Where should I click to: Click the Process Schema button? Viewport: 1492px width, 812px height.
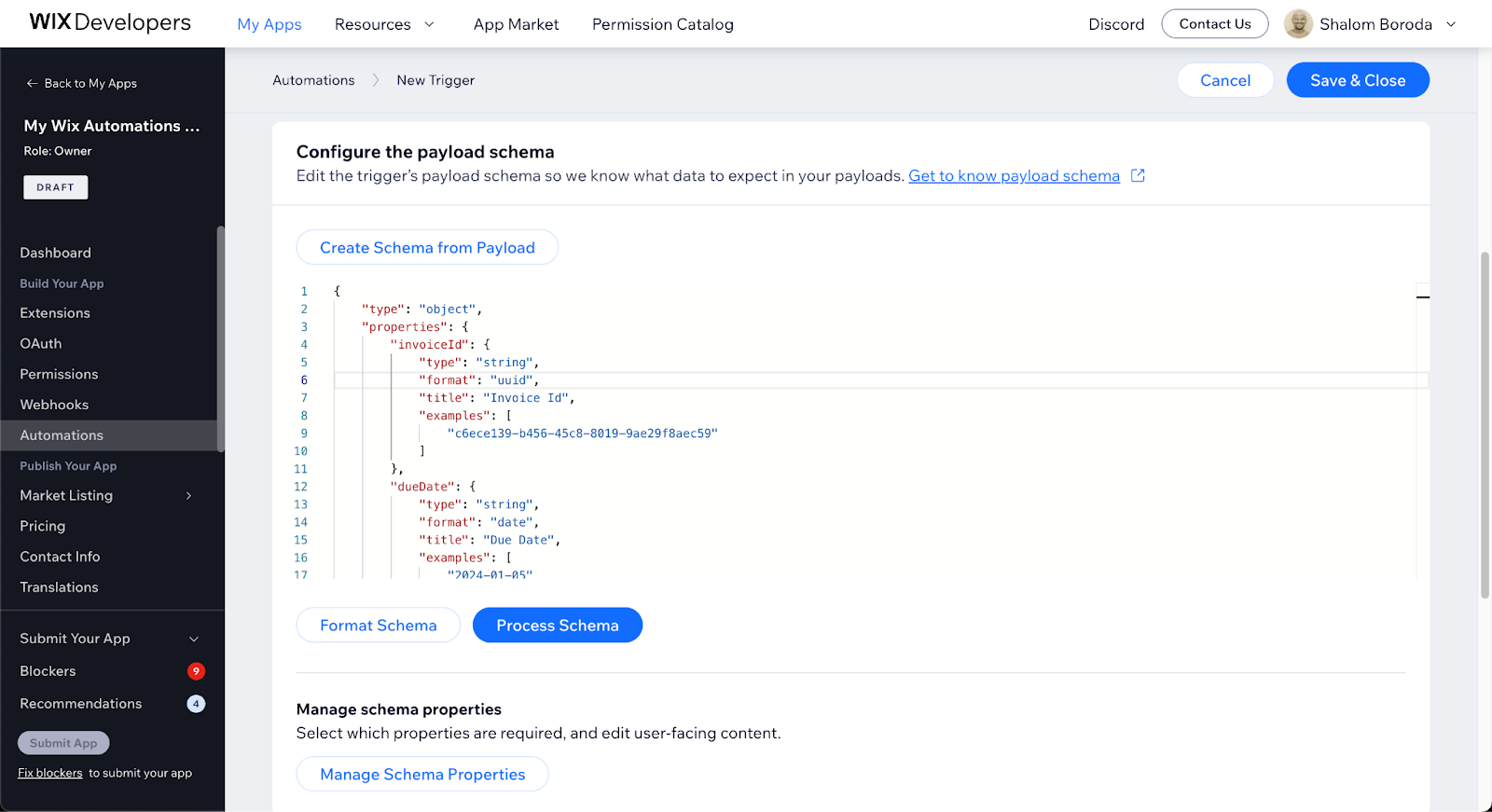pos(558,626)
